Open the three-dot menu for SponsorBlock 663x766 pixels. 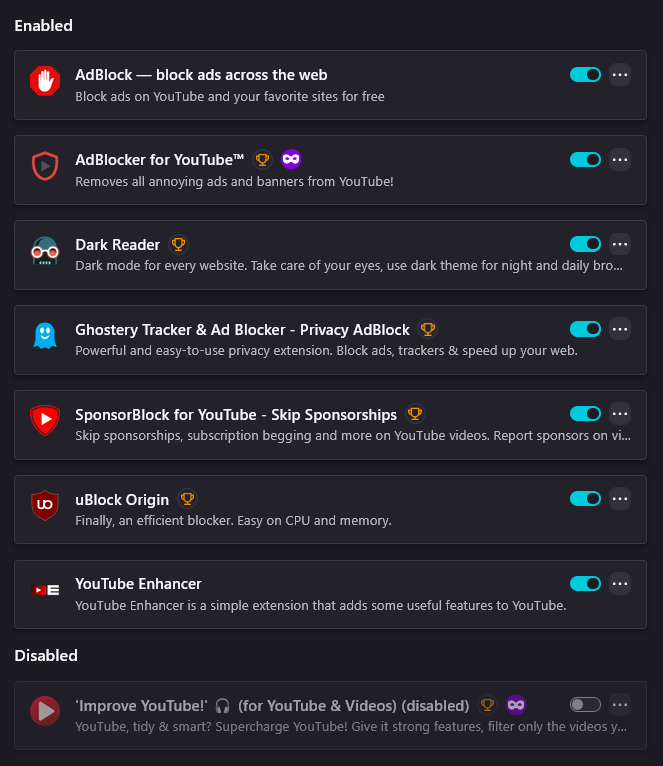[620, 414]
